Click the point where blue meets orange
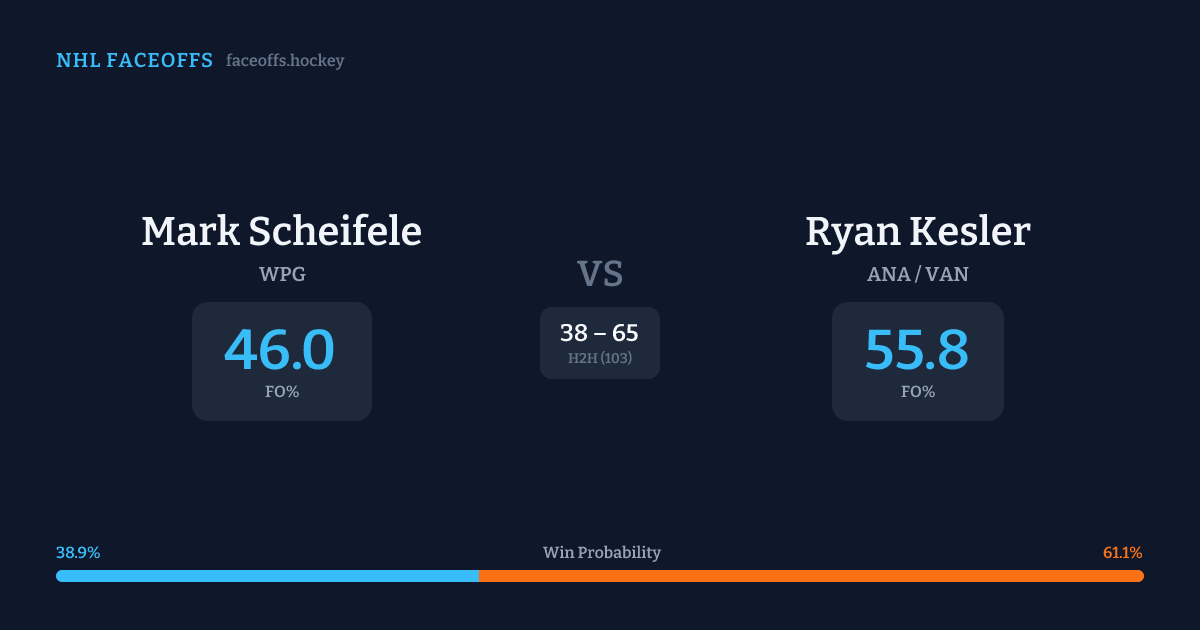 [x=479, y=576]
